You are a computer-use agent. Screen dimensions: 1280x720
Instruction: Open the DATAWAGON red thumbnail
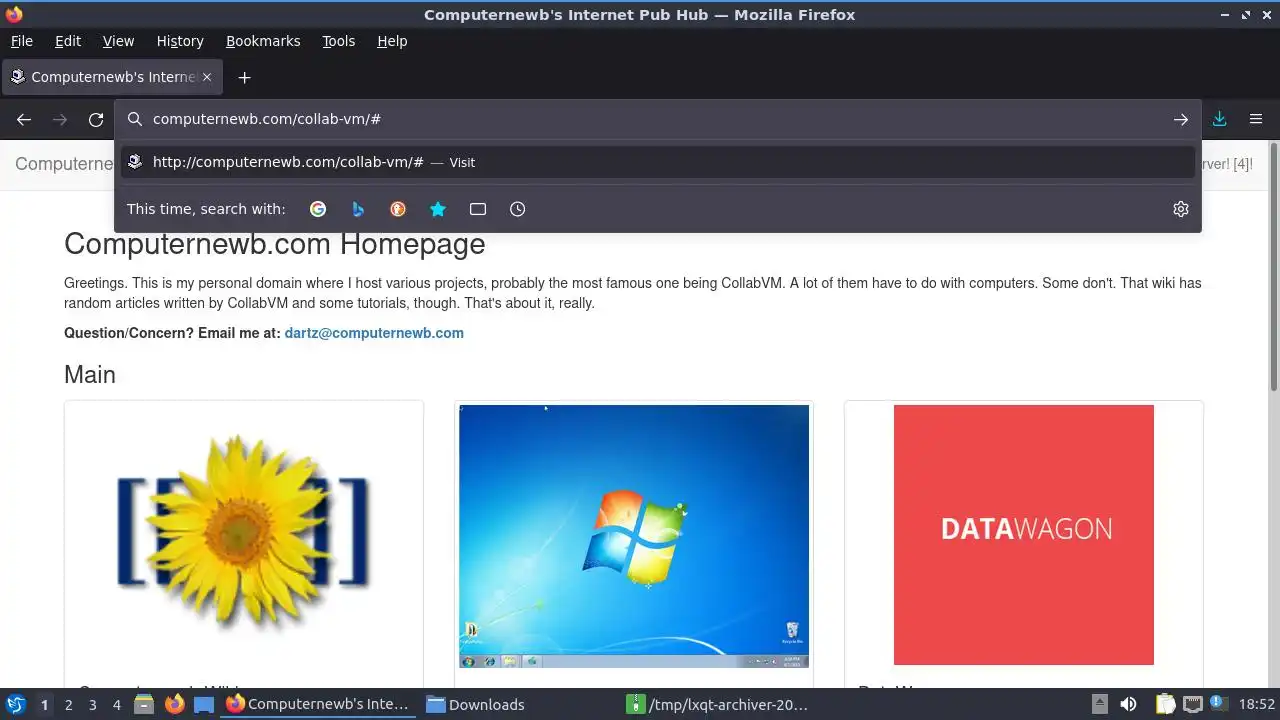[x=1024, y=535]
